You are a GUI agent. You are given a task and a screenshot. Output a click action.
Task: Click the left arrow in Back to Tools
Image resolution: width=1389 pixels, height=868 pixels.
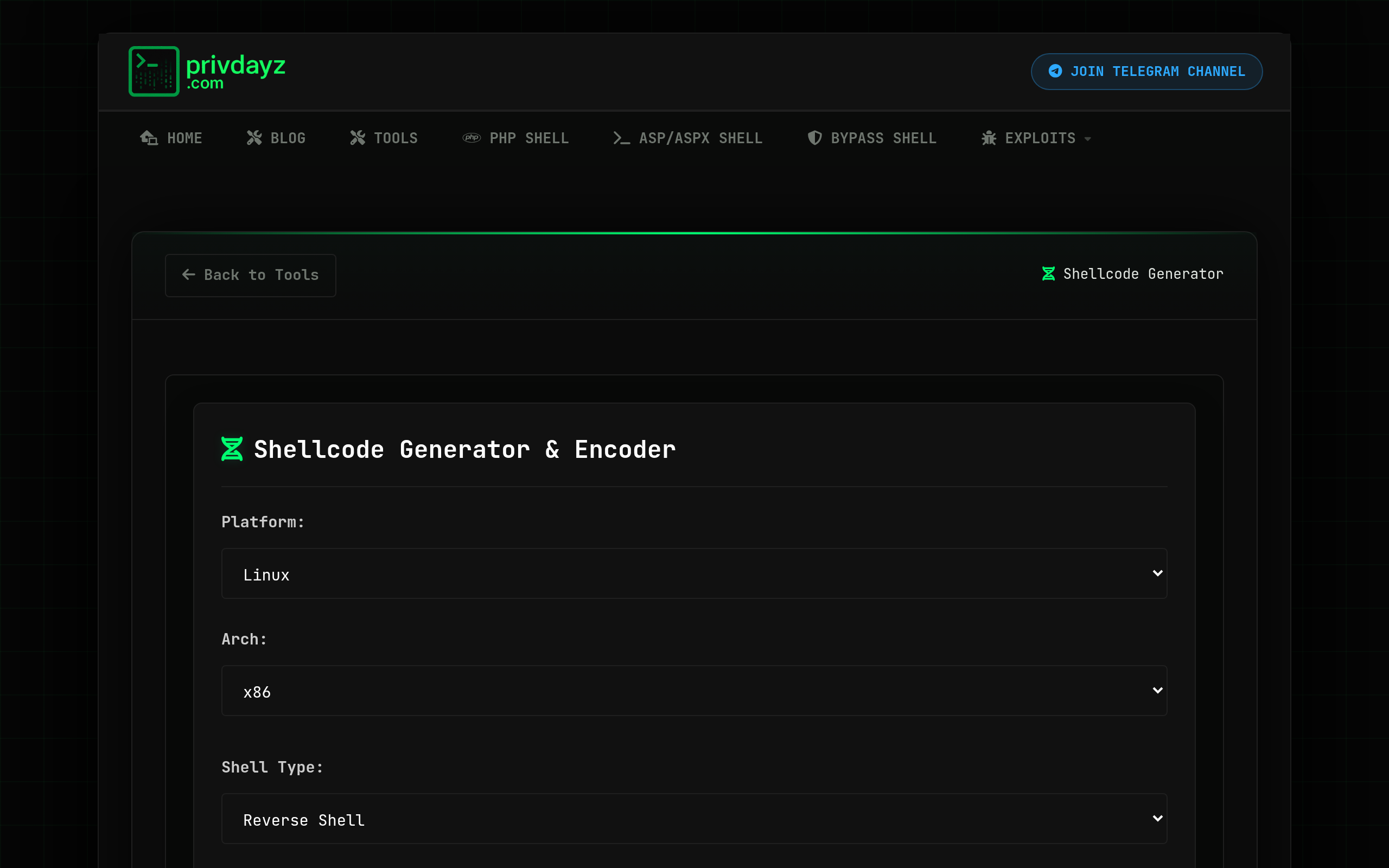(x=188, y=275)
